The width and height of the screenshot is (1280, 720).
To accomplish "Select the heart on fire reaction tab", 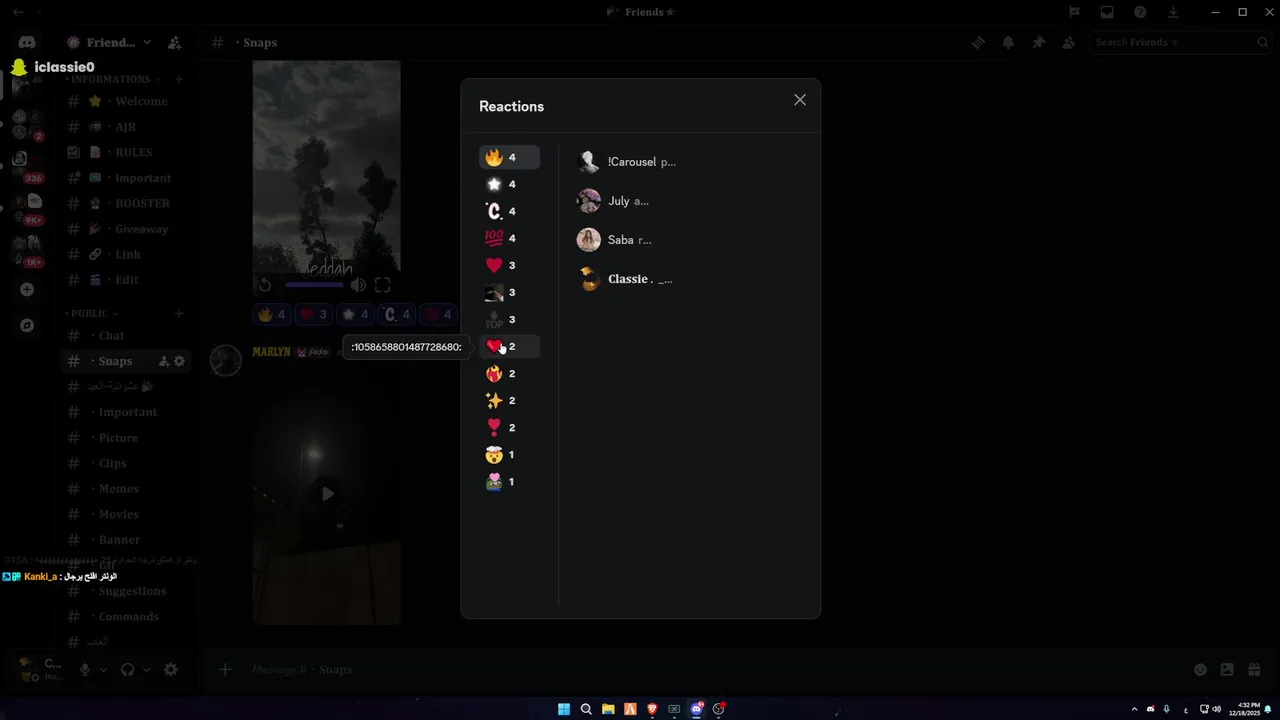I will pos(509,374).
